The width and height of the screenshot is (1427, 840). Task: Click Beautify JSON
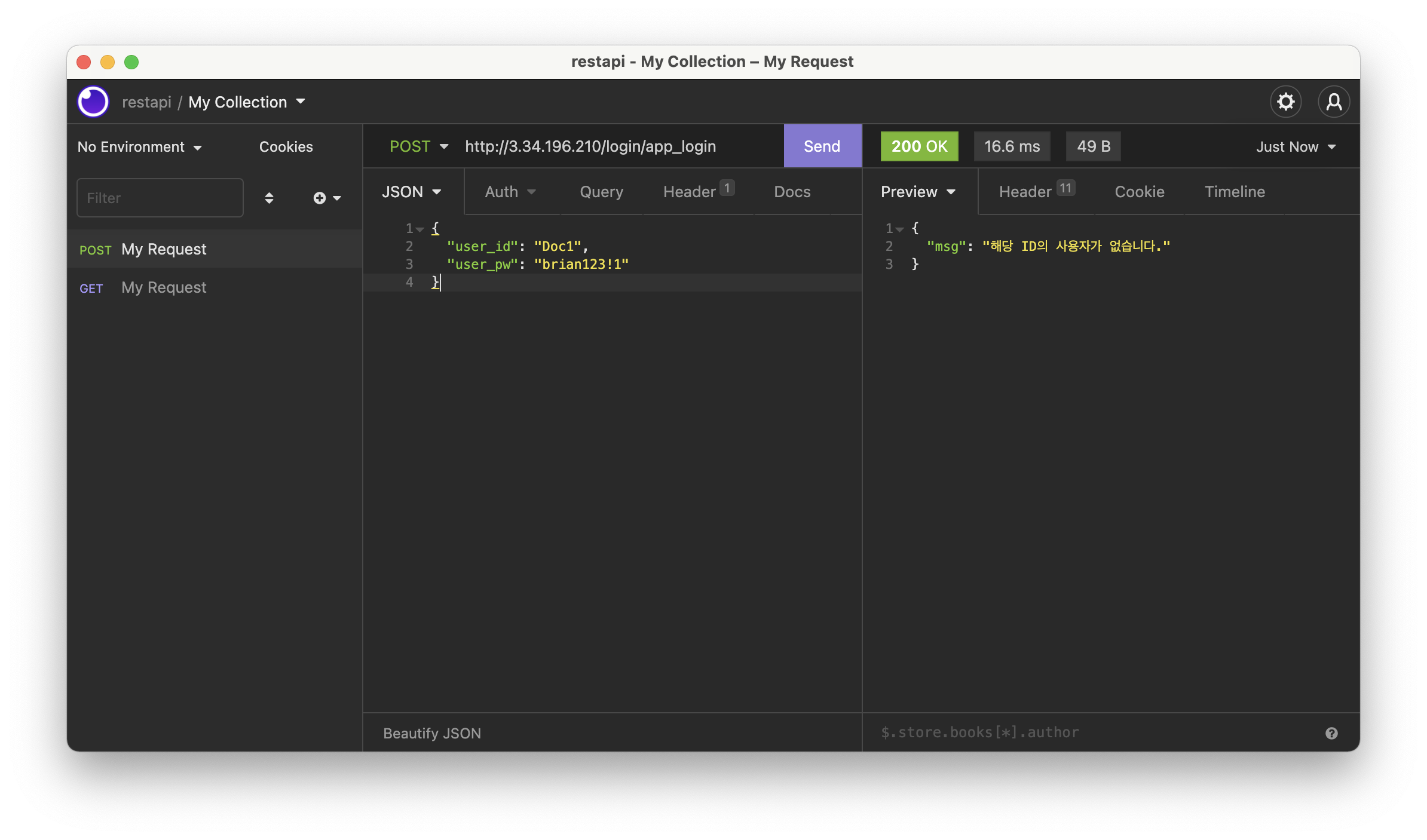click(x=431, y=733)
